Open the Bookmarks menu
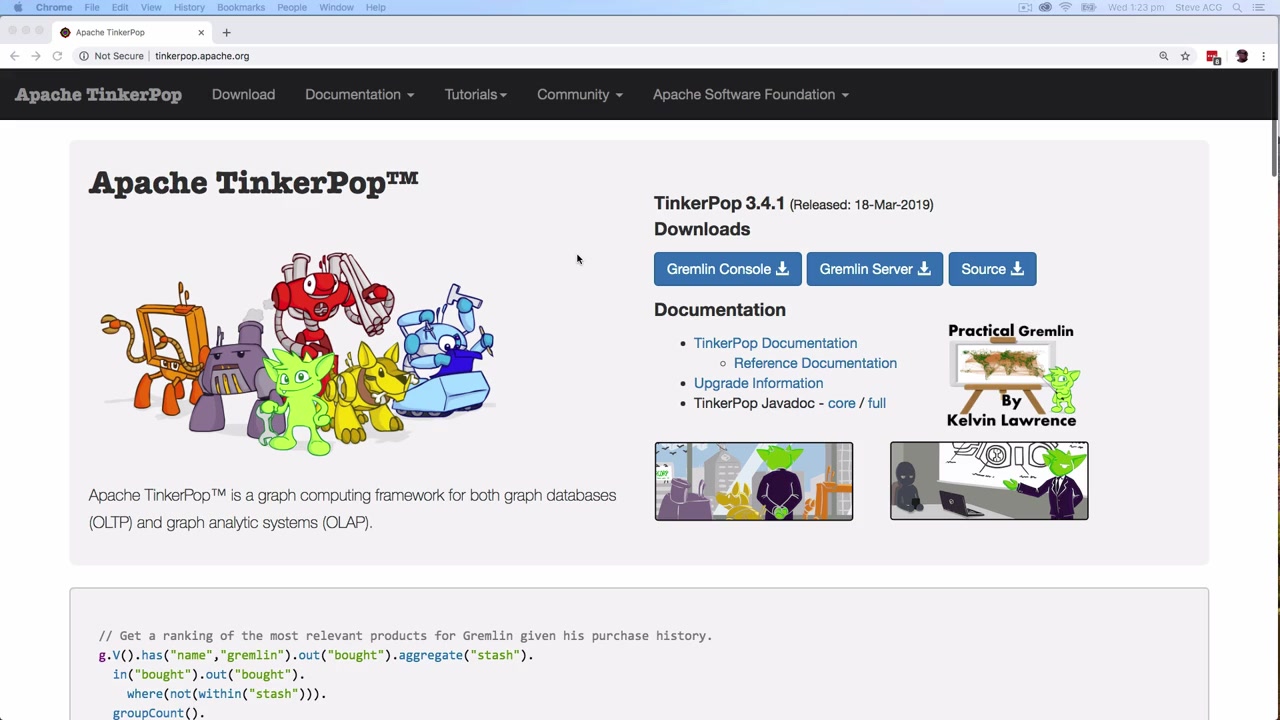 pos(241,7)
